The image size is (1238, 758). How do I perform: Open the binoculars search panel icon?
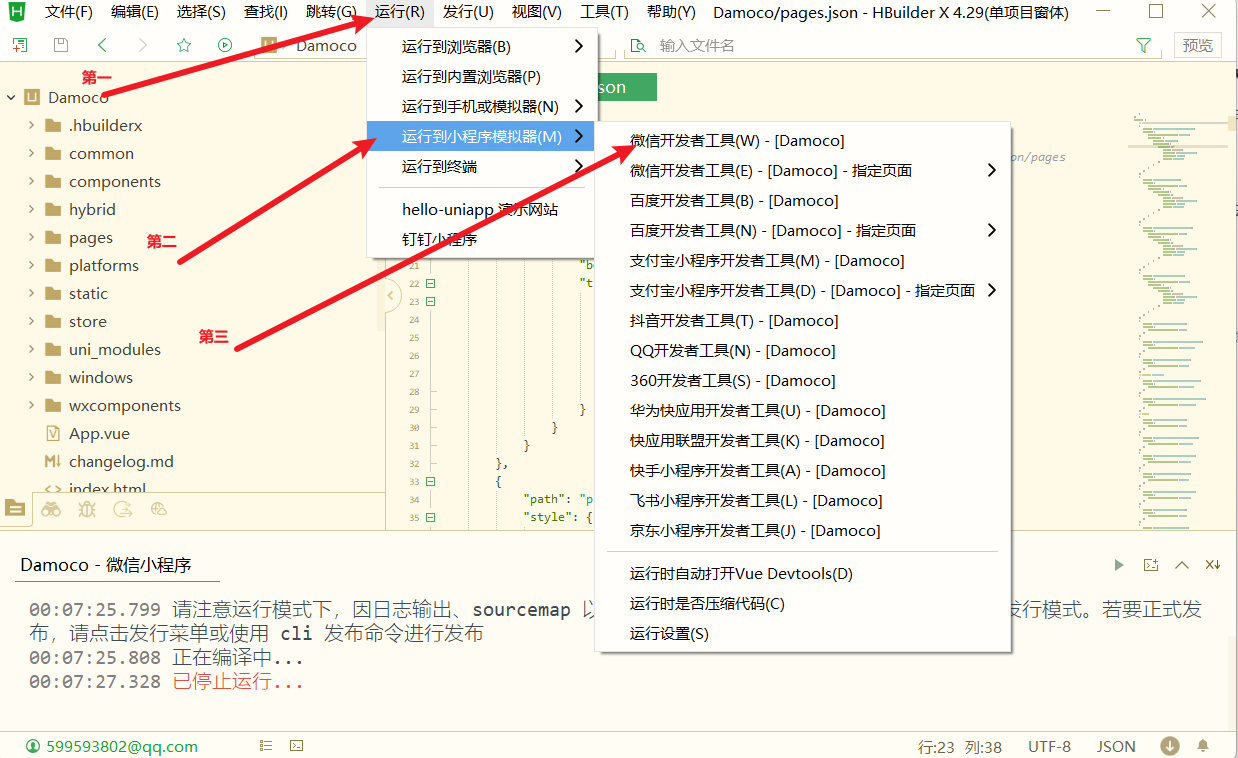pyautogui.click(x=50, y=509)
